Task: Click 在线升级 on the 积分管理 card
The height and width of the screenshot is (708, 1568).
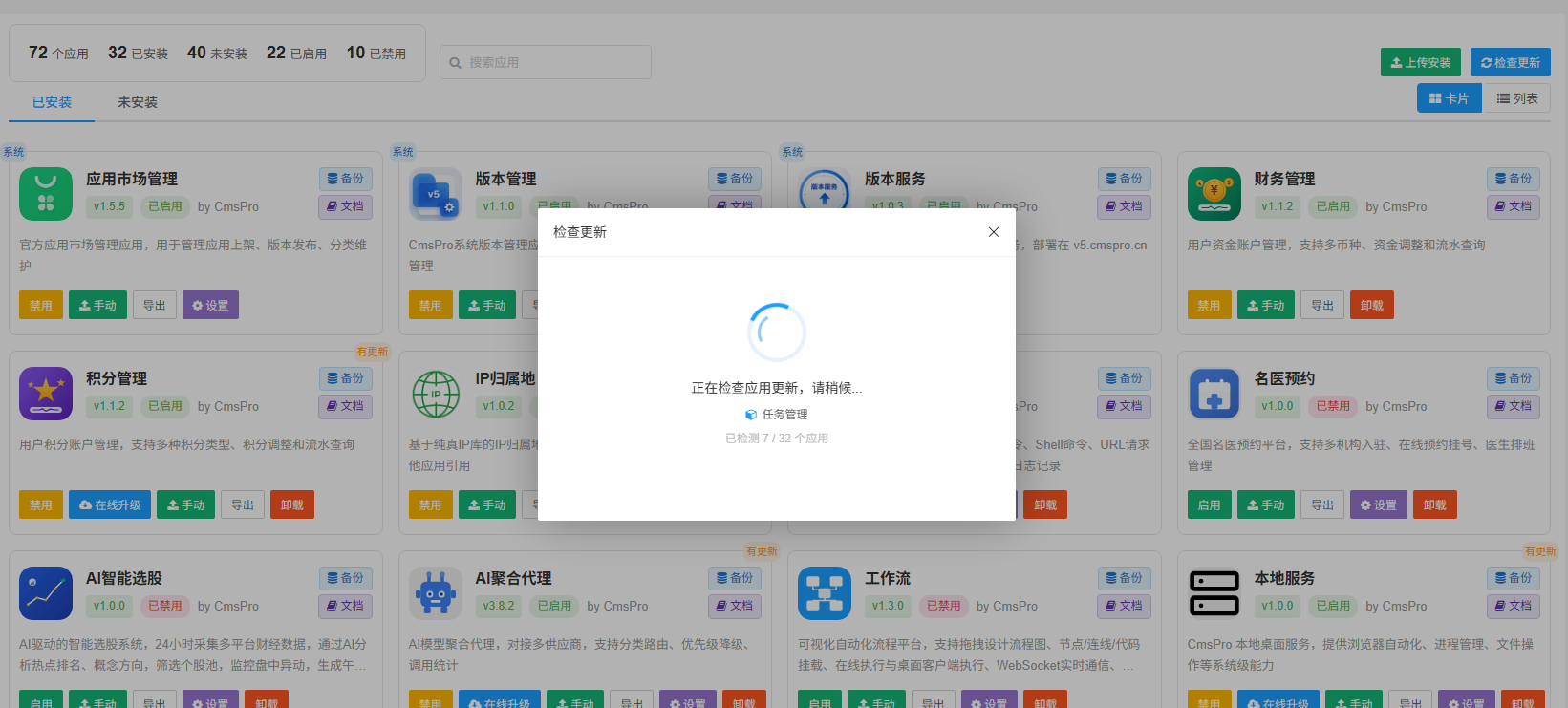Action: pyautogui.click(x=110, y=505)
